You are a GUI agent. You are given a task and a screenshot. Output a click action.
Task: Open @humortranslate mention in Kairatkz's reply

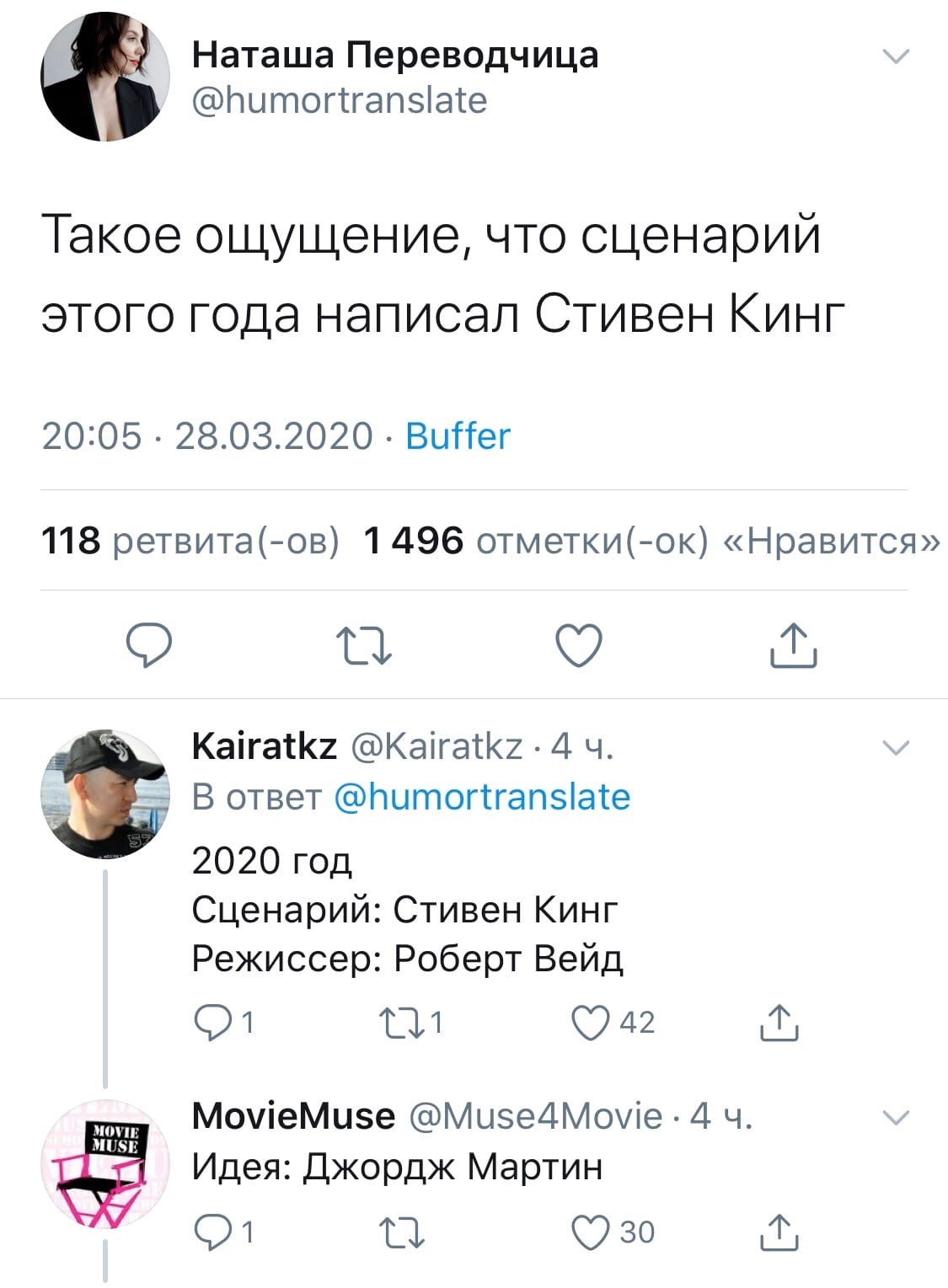pyautogui.click(x=482, y=797)
